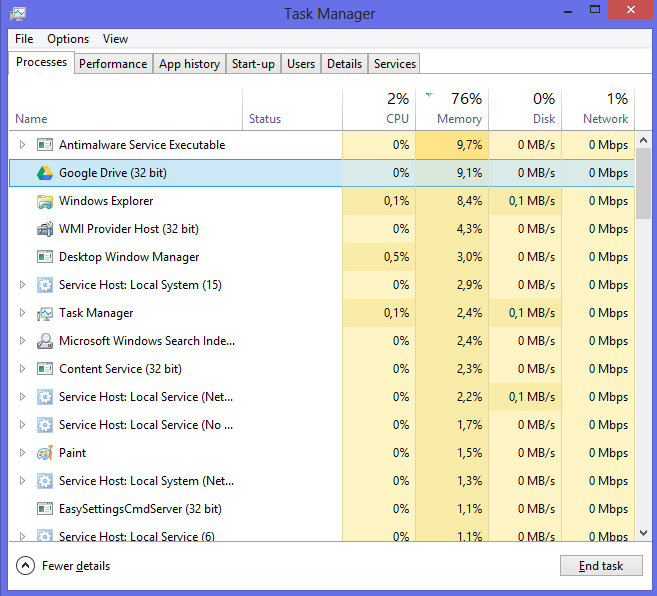Open the Services tab

[x=394, y=64]
